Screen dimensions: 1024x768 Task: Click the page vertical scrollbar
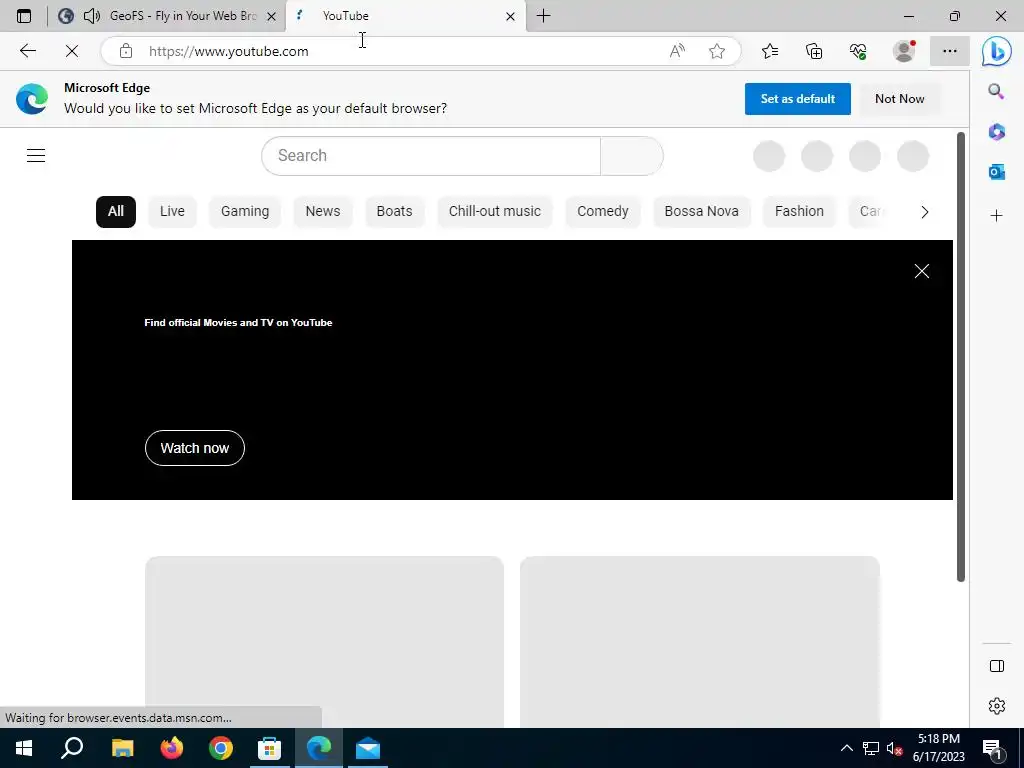[x=961, y=357]
